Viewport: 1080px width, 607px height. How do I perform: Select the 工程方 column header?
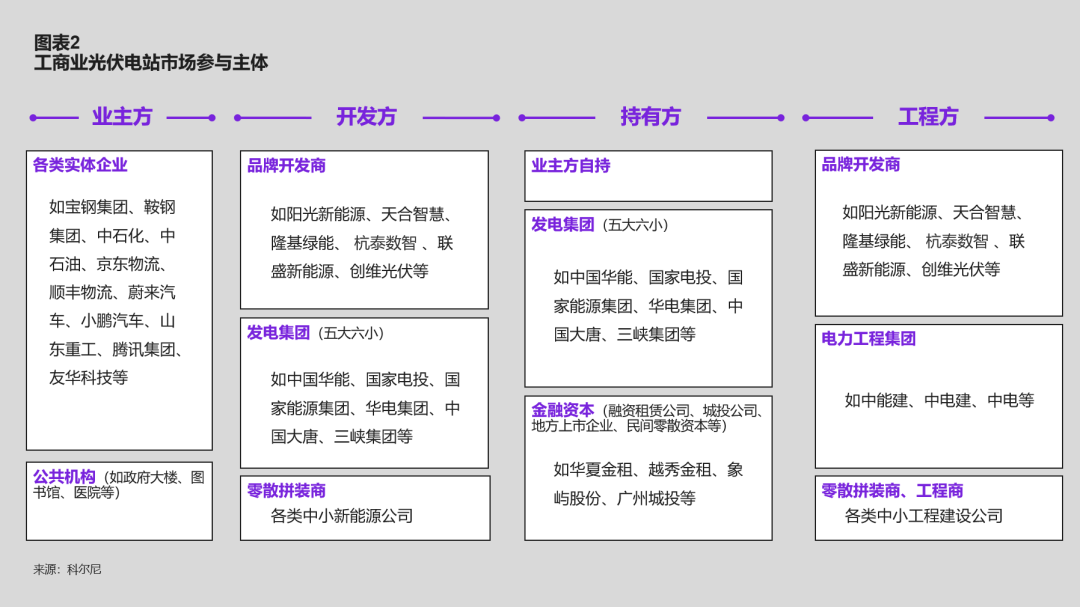point(927,117)
